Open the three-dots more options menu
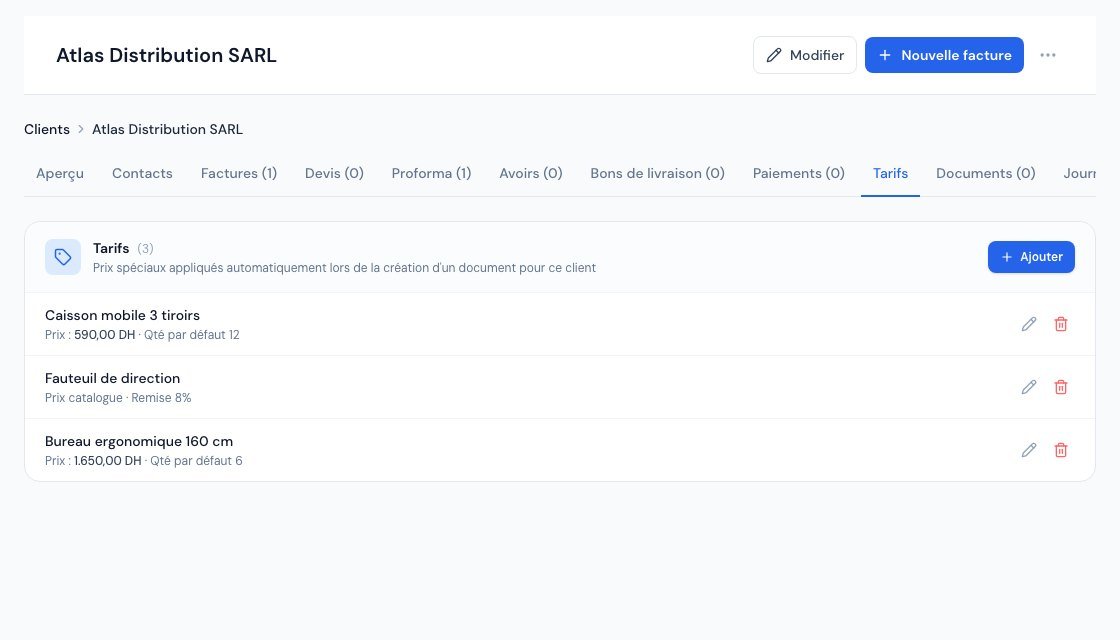The width and height of the screenshot is (1120, 640). (1048, 55)
